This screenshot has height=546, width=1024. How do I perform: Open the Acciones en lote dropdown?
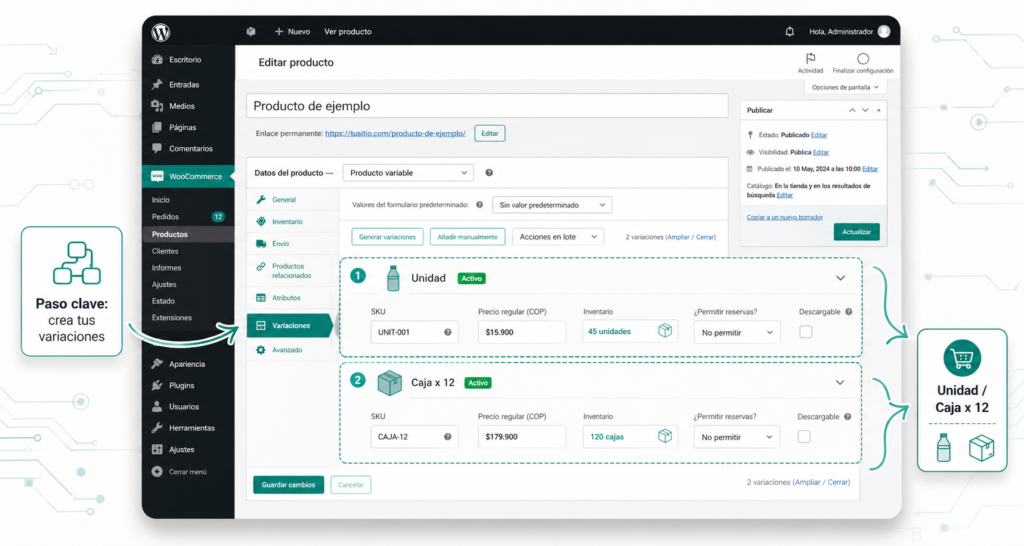point(558,236)
